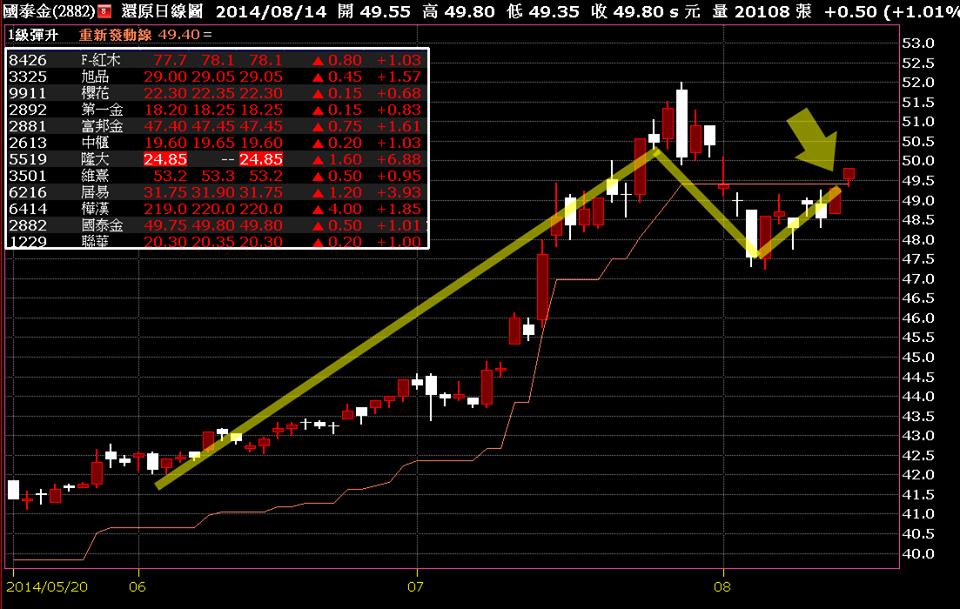The image size is (960, 609).
Task: Select the 1229 聯華 row
Action: click(217, 241)
